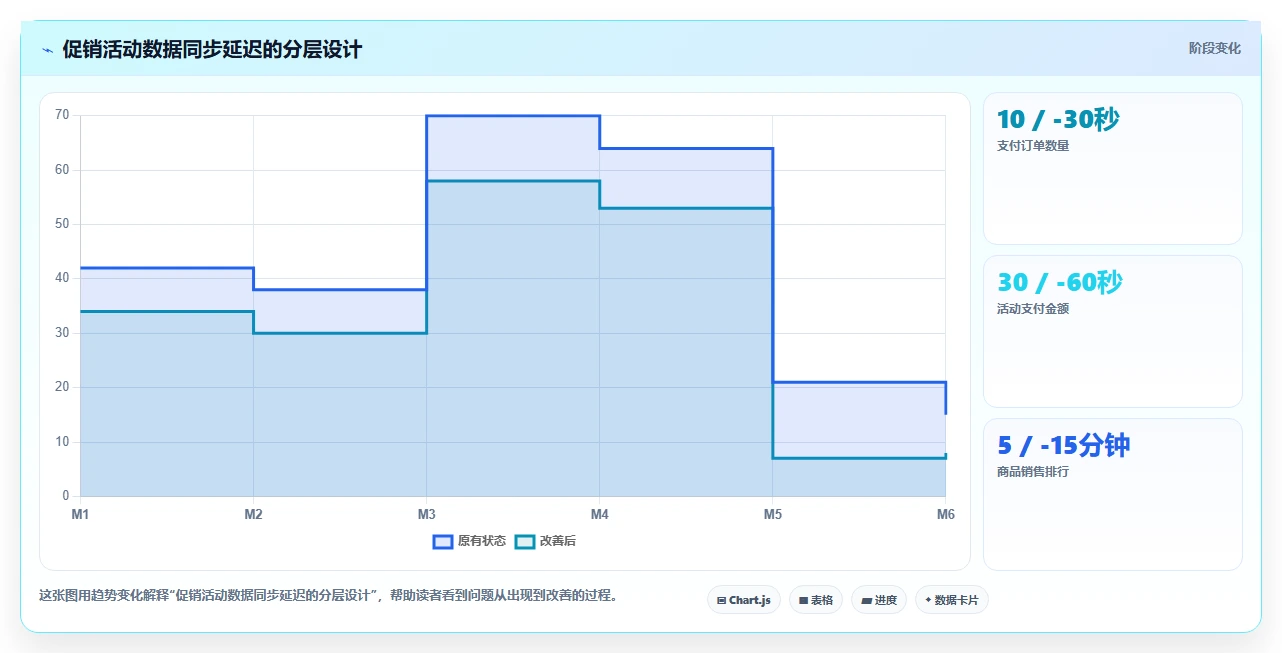Click the value 5 / -15分钟
Screen dimensions: 1282x653
tap(1063, 446)
